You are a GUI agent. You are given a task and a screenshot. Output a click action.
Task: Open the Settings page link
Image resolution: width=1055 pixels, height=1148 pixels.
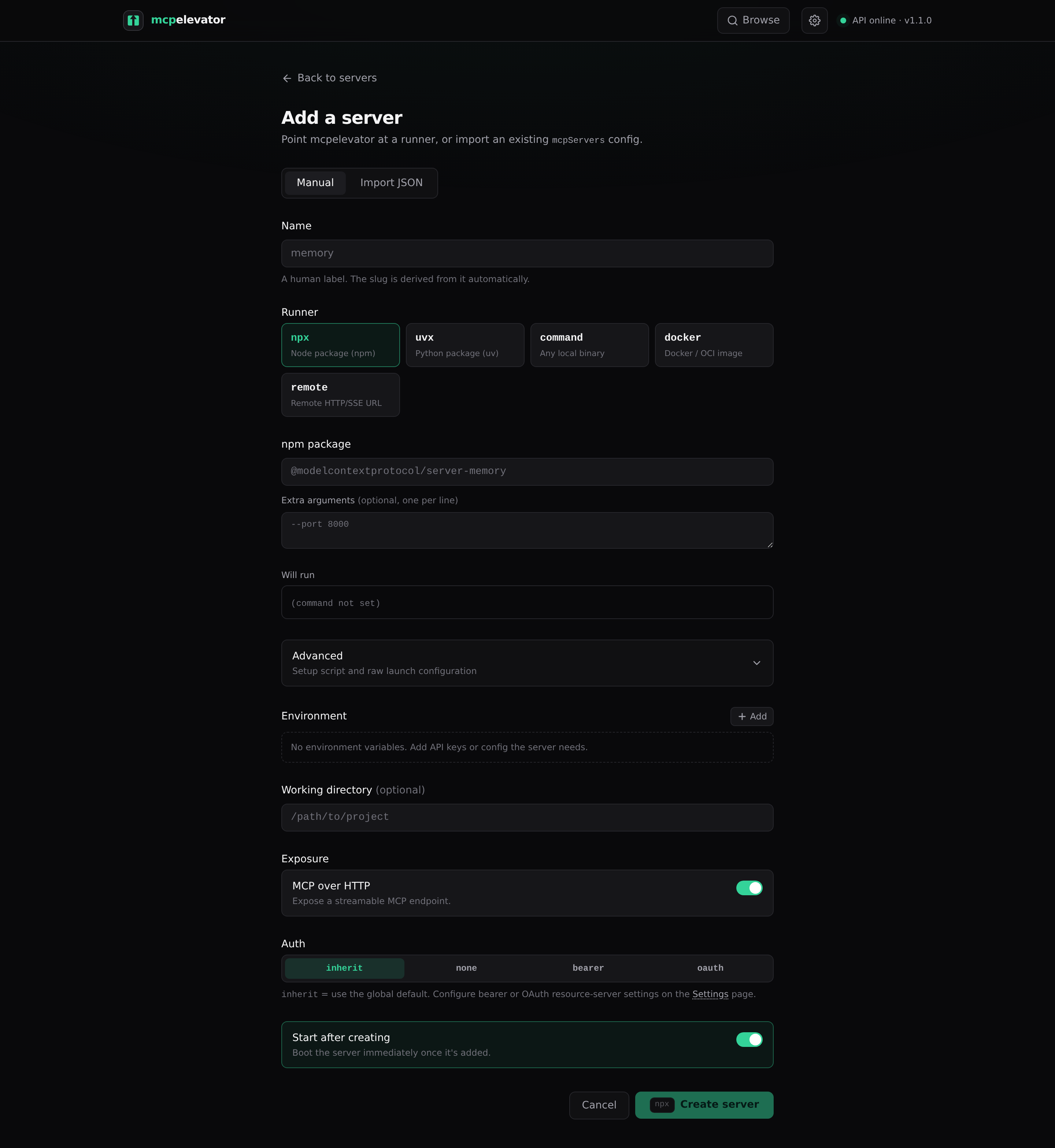[710, 994]
